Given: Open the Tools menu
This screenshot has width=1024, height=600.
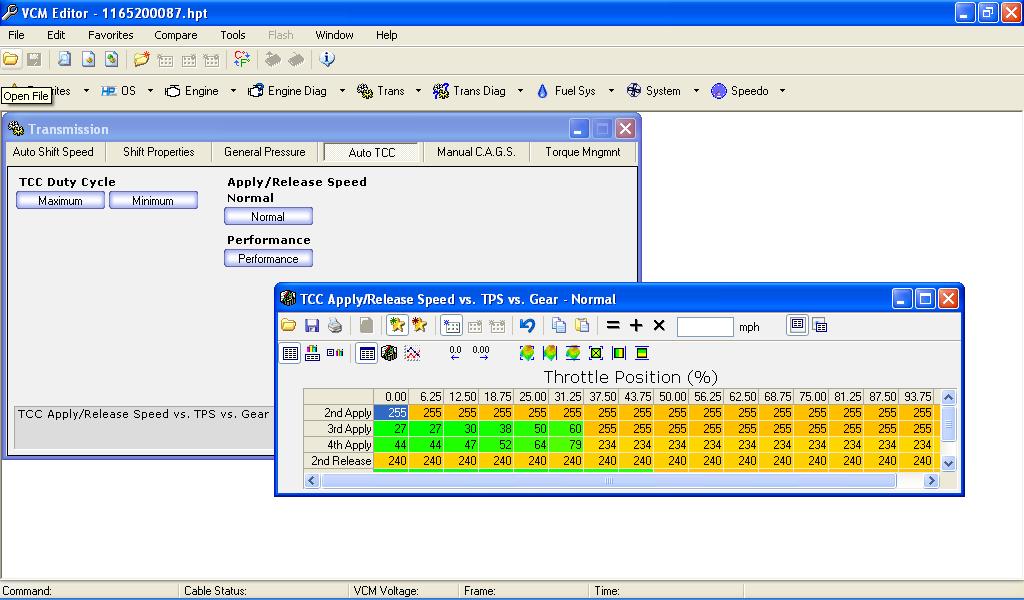Looking at the screenshot, I should coord(232,35).
